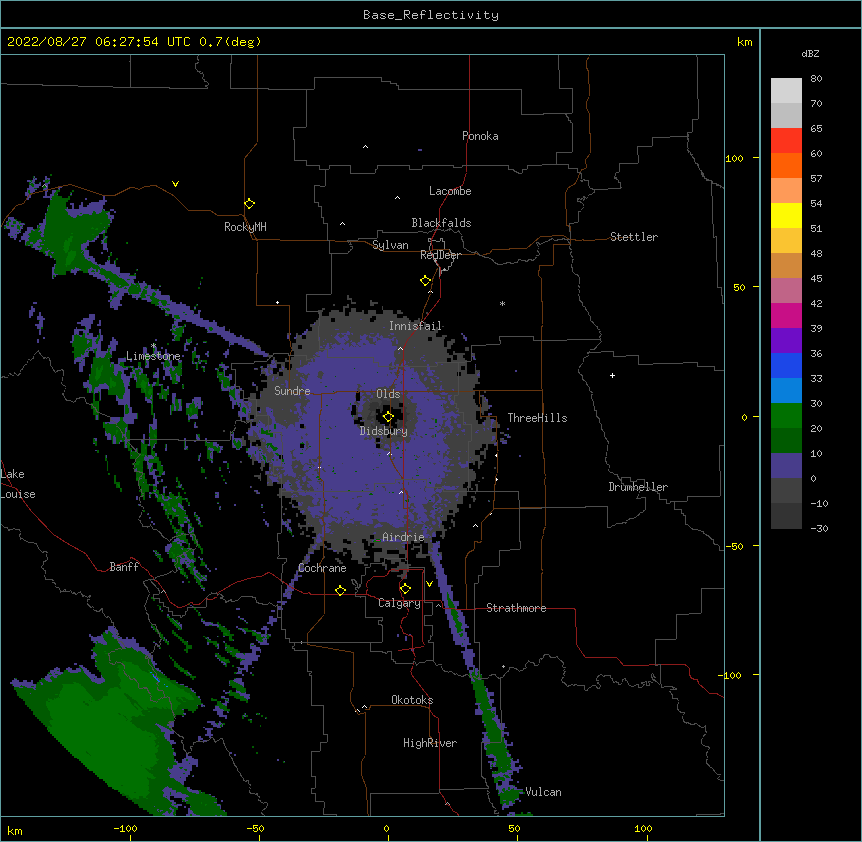Viewport: 862px width, 842px height.
Task: Click the RedDeer city label
Action: tap(440, 255)
